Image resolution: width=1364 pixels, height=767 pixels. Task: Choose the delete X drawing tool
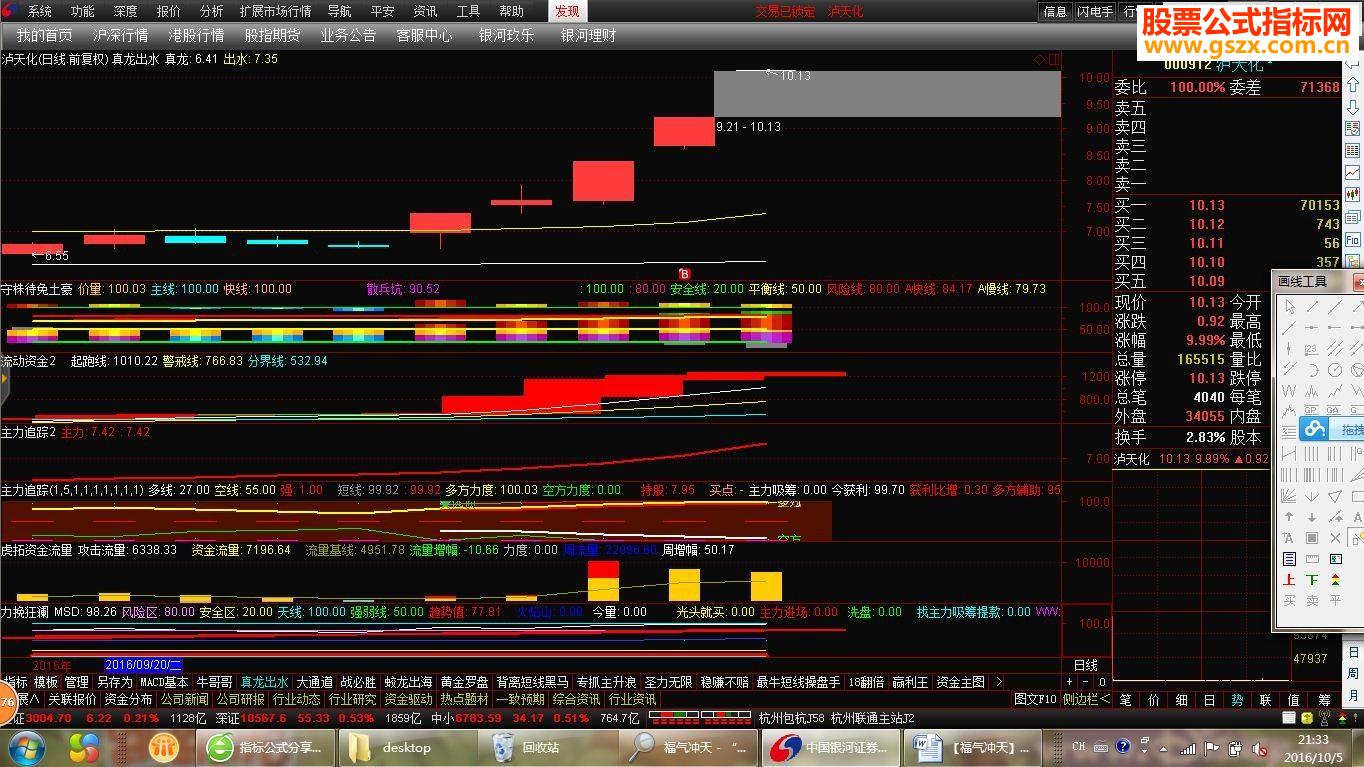[1335, 537]
